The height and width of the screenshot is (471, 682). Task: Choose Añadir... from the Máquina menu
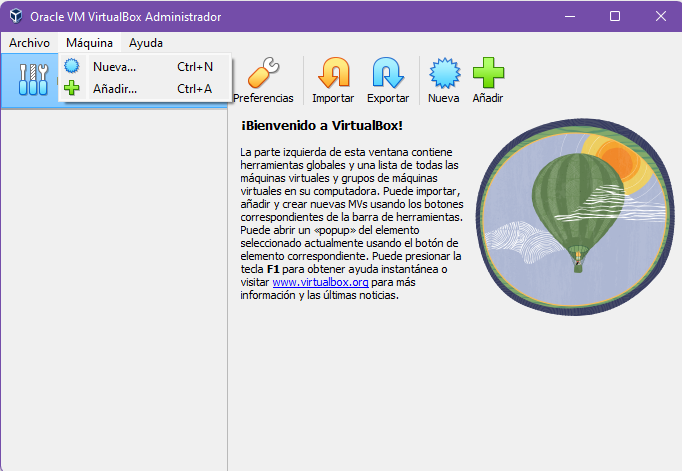144,89
